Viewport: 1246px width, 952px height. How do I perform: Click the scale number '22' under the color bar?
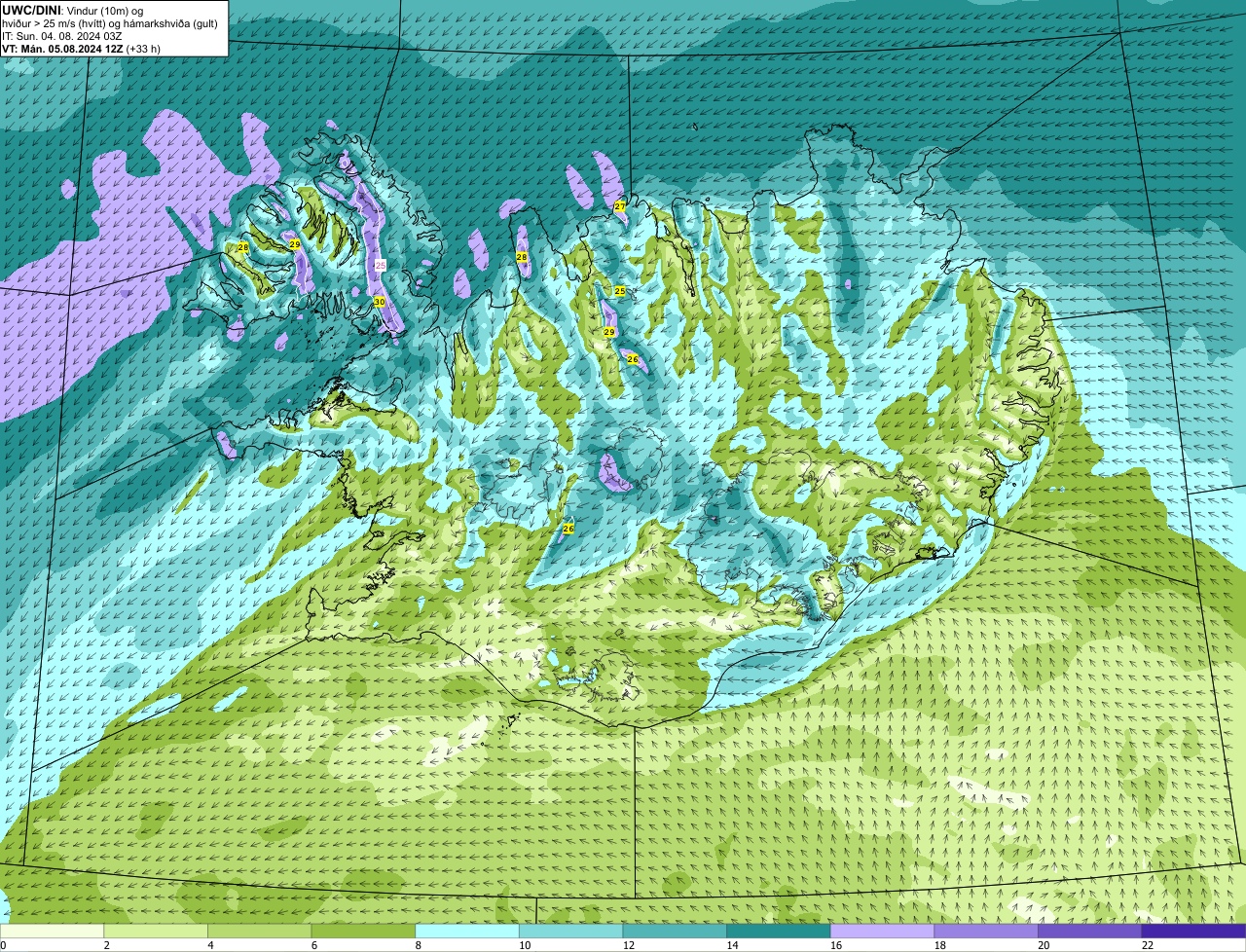(x=1148, y=945)
